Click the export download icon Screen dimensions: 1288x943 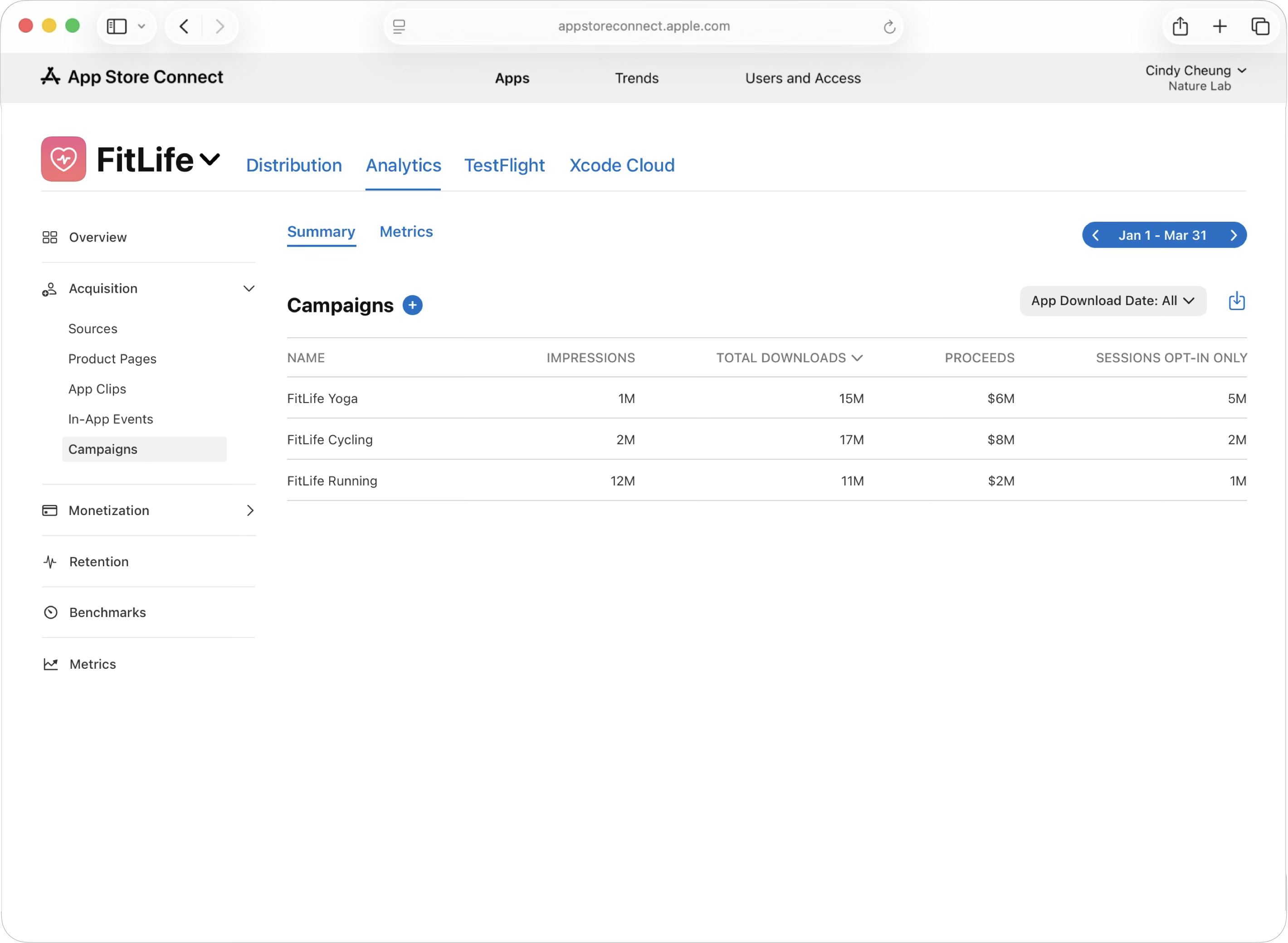click(x=1236, y=301)
